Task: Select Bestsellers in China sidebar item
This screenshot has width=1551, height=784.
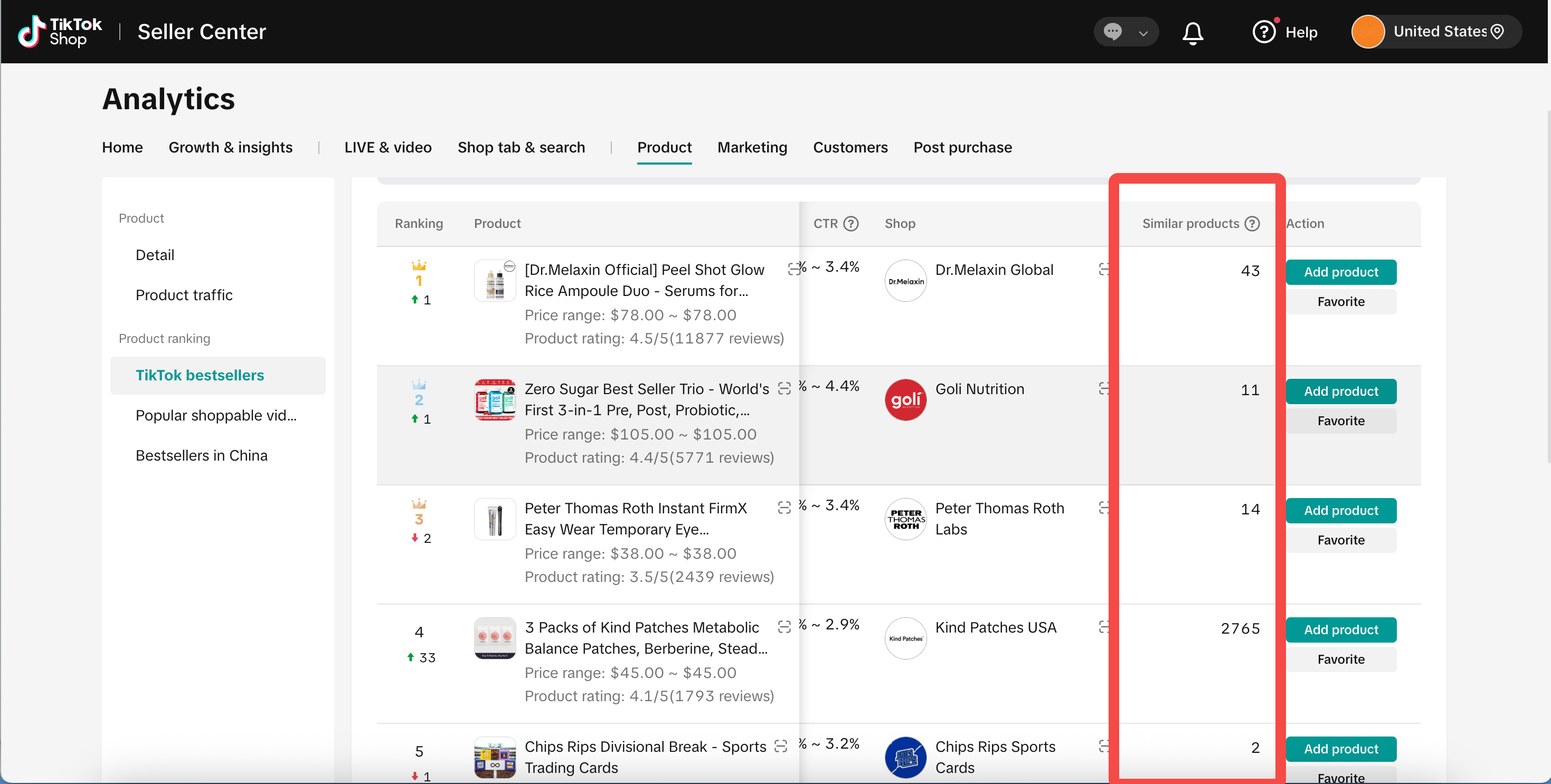Action: coord(201,455)
